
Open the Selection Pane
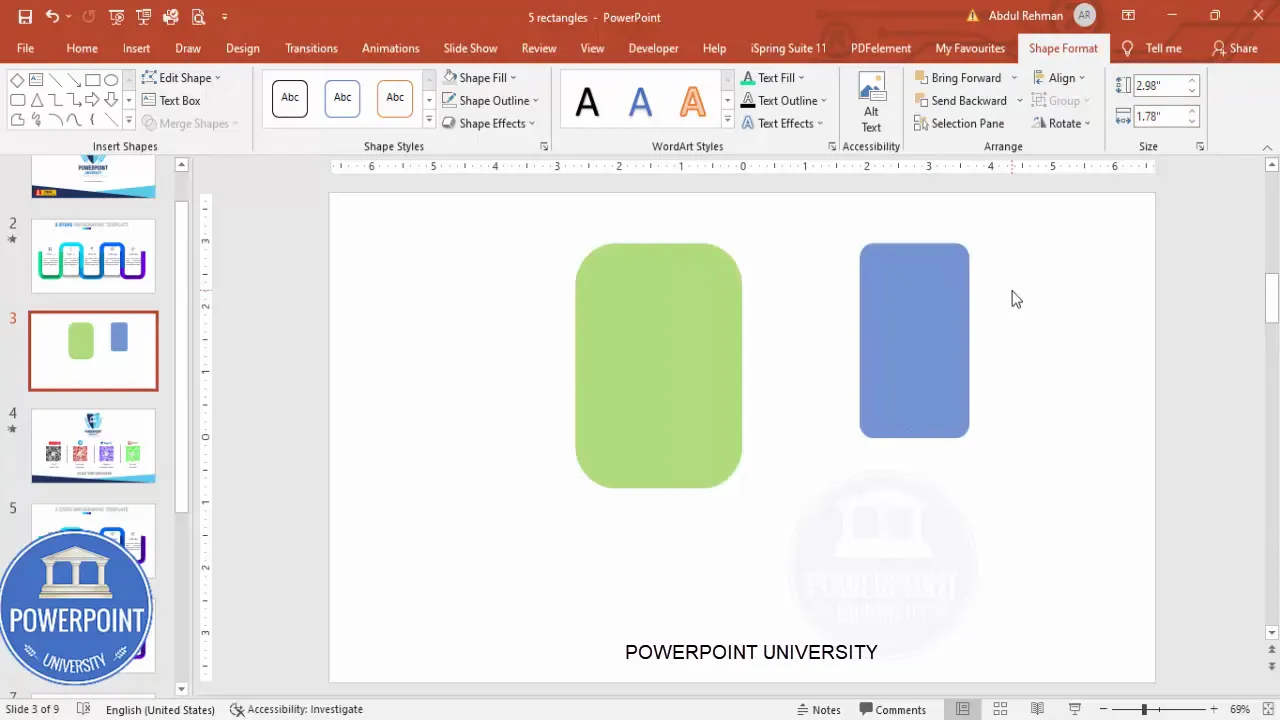click(959, 123)
